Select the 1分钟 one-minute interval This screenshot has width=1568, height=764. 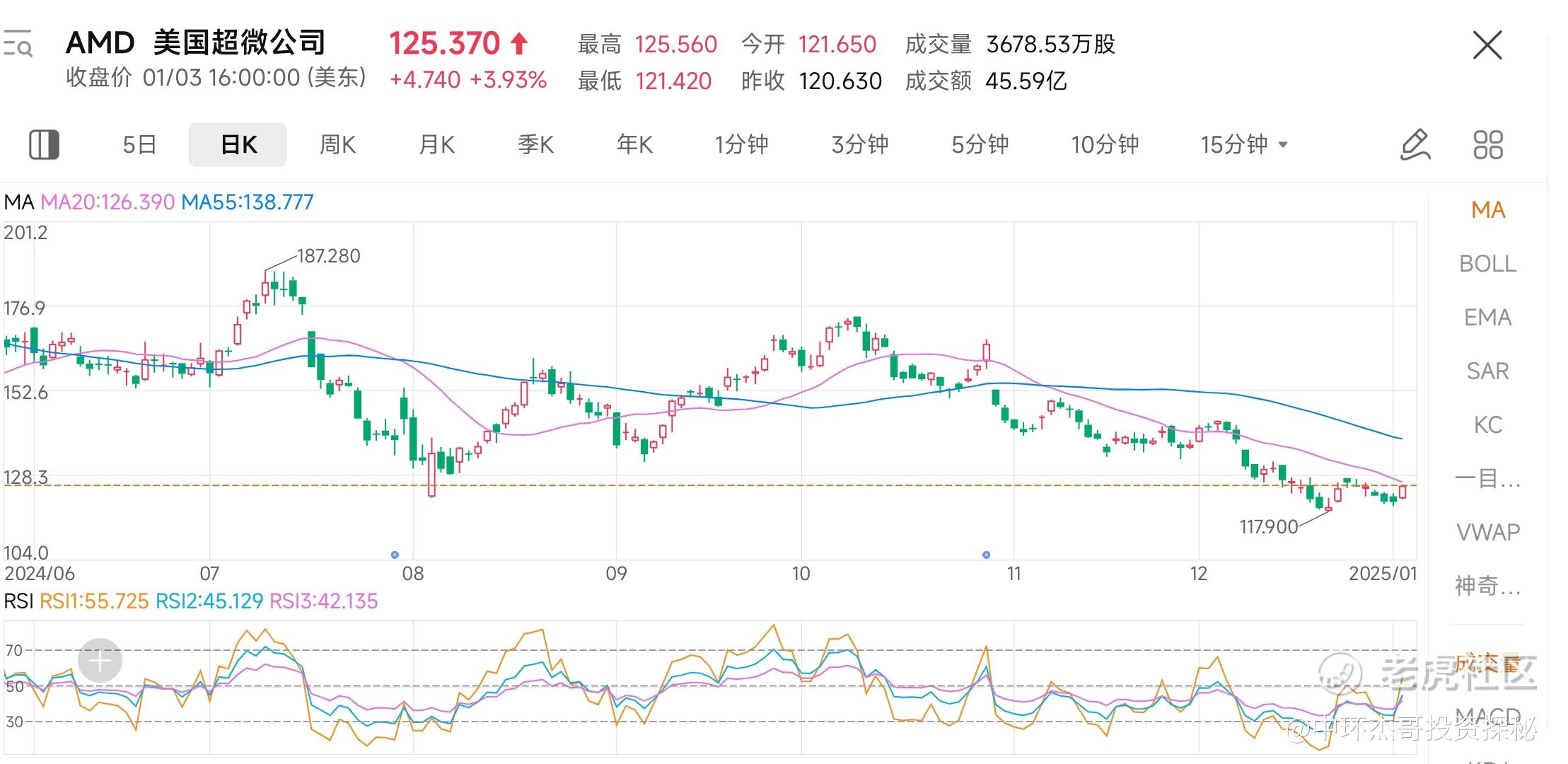[741, 145]
